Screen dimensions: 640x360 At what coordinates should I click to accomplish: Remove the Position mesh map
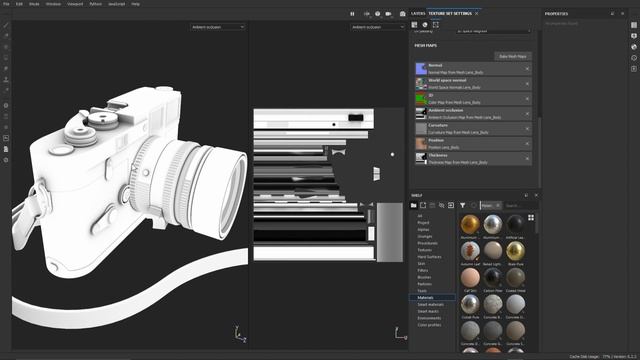tap(527, 144)
